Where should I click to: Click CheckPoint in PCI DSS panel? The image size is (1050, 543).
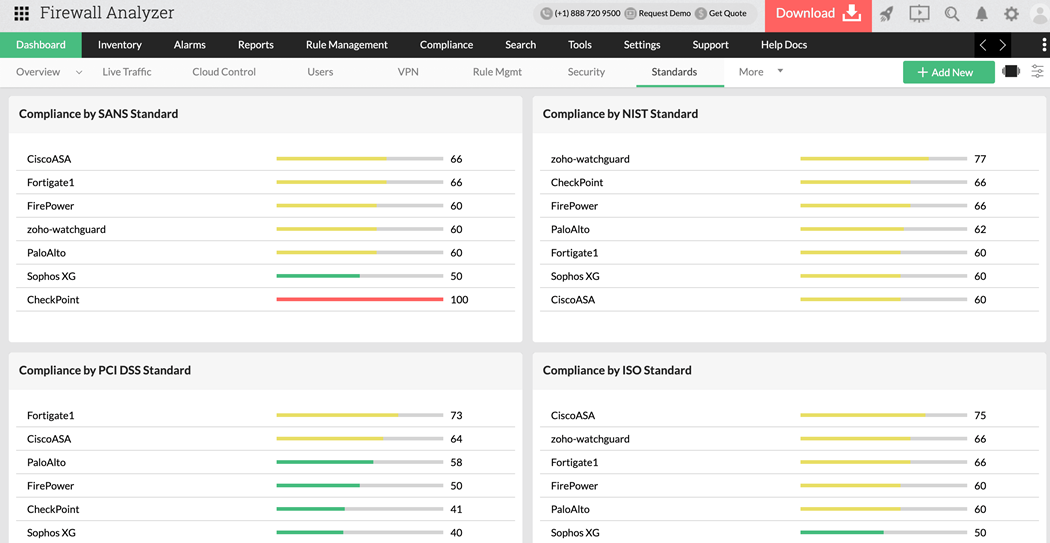[x=53, y=510]
